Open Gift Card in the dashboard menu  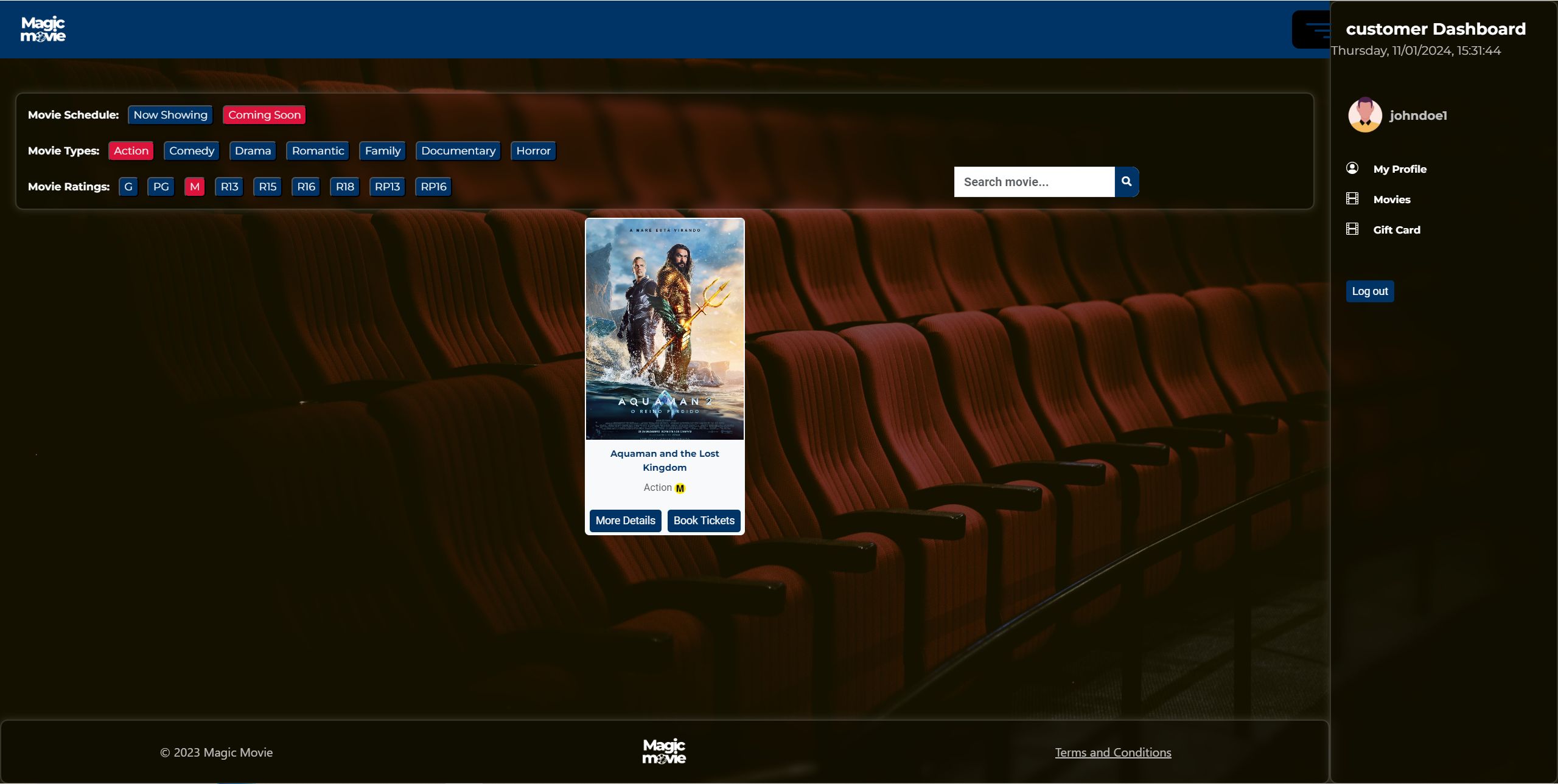point(1397,230)
